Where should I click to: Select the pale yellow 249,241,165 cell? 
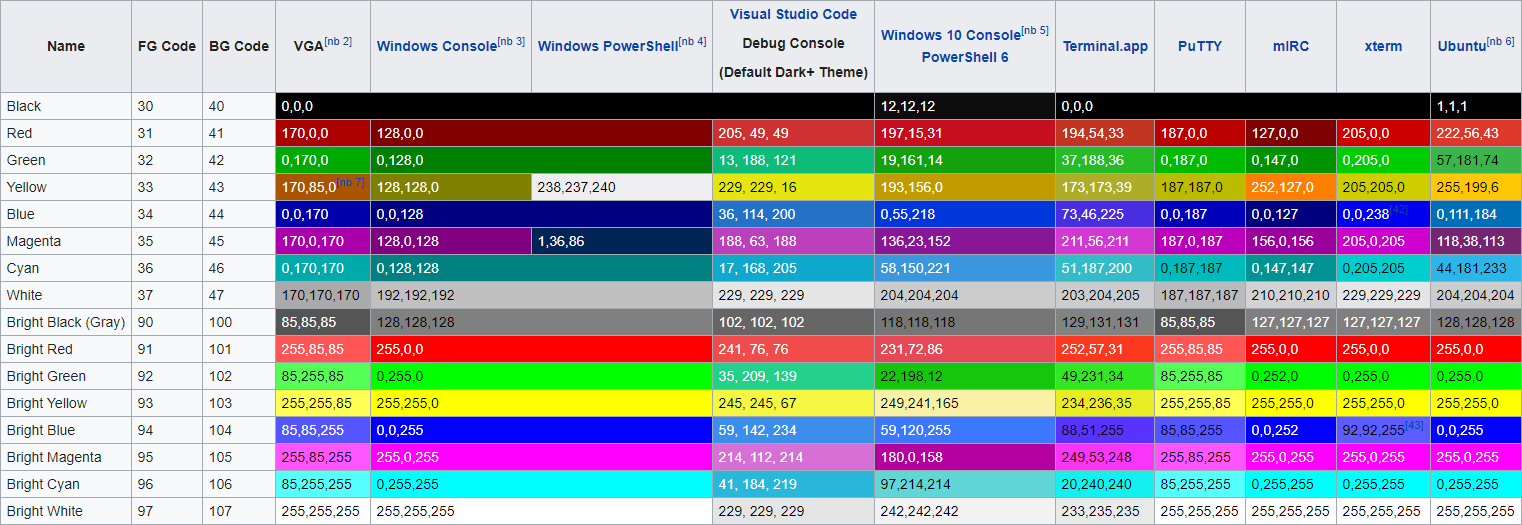coord(965,403)
